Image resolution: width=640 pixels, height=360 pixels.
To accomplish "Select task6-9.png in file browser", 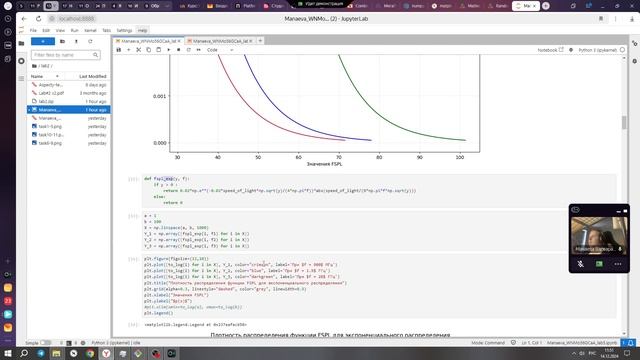I will point(69,143).
